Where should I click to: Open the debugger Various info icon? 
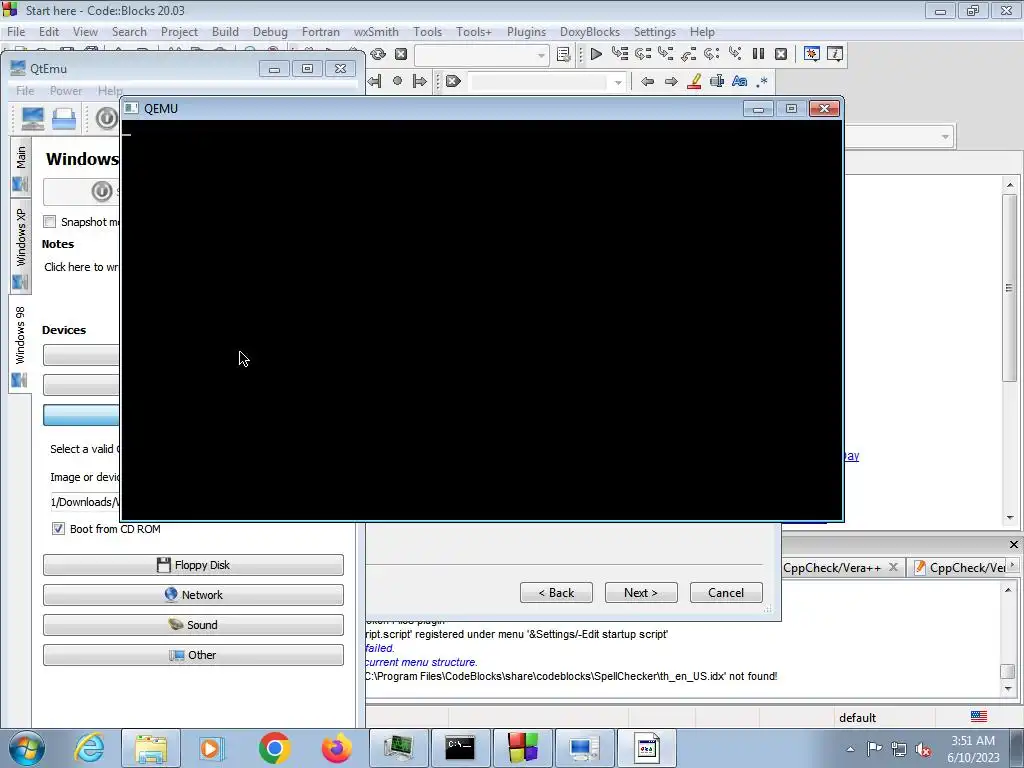835,54
